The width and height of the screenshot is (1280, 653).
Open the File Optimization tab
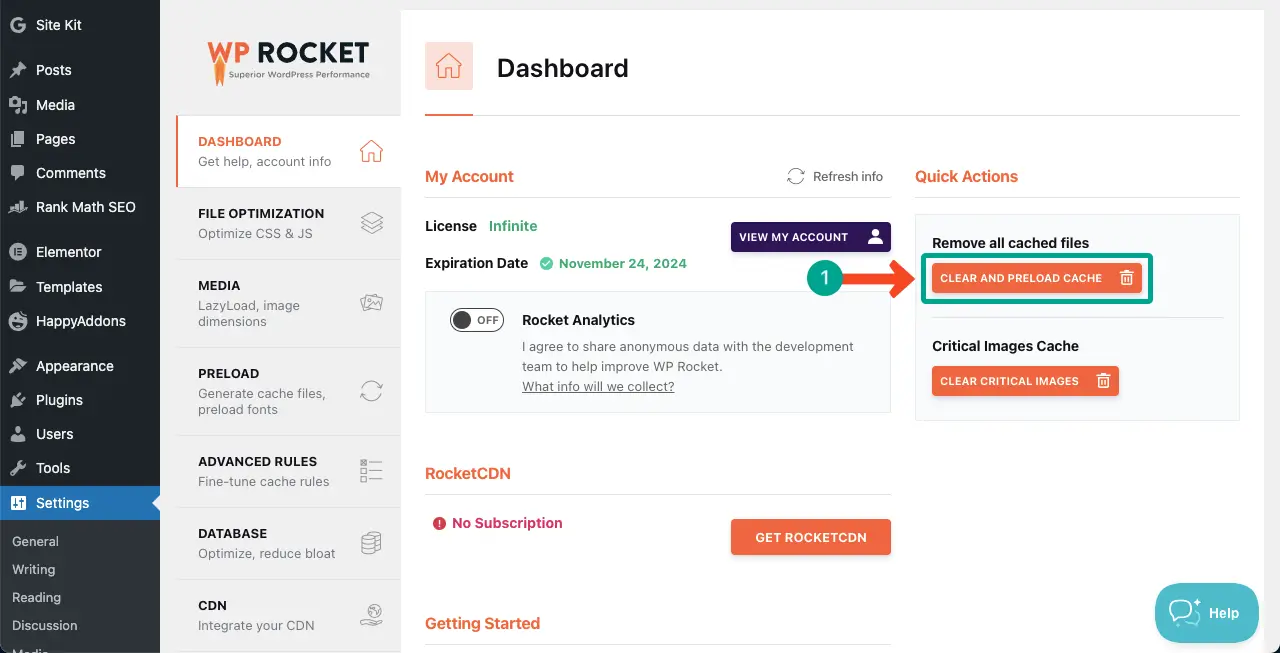point(289,223)
